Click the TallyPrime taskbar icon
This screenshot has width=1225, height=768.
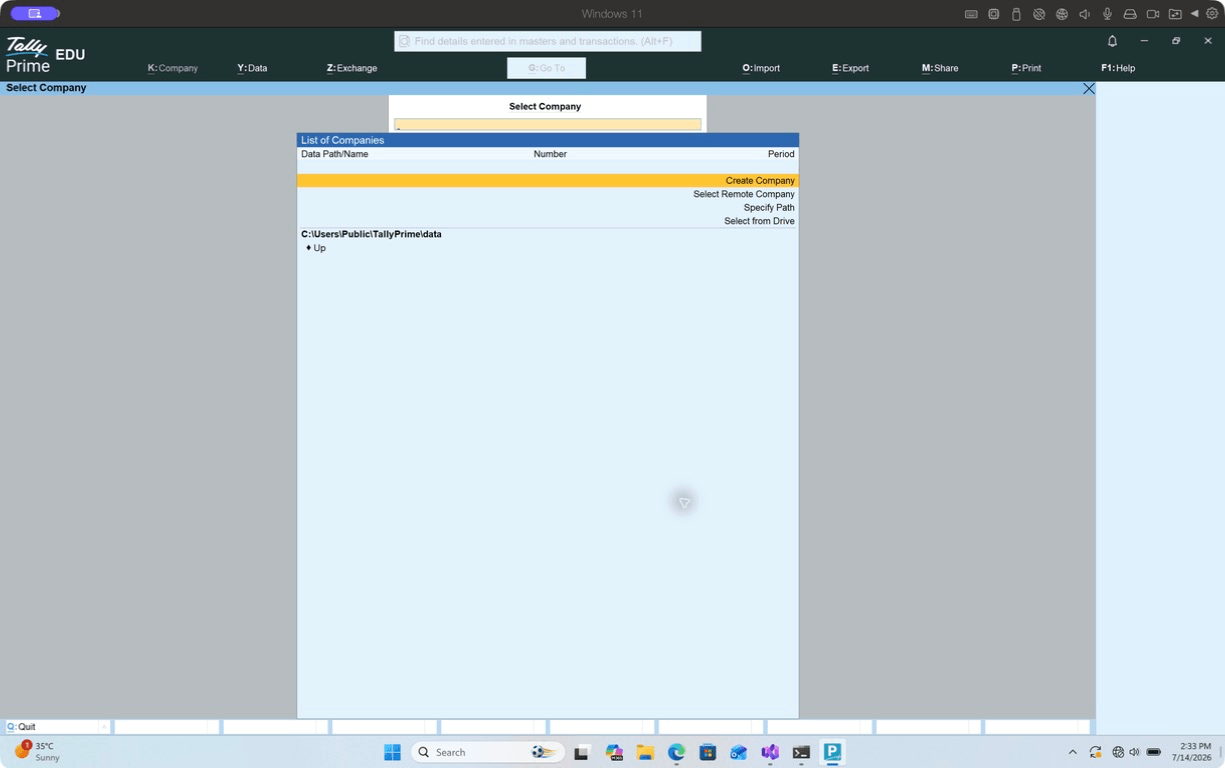tap(832, 752)
